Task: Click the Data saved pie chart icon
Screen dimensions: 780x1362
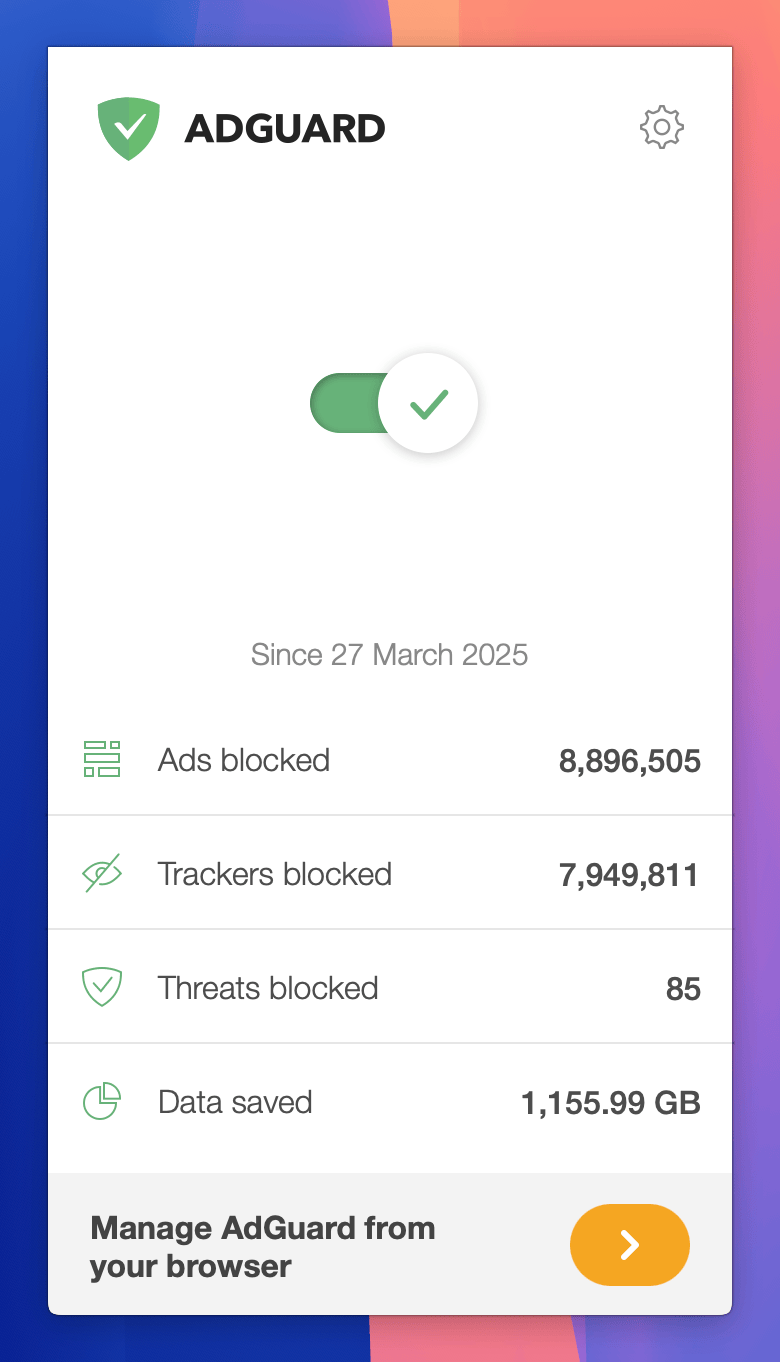Action: pos(102,1102)
